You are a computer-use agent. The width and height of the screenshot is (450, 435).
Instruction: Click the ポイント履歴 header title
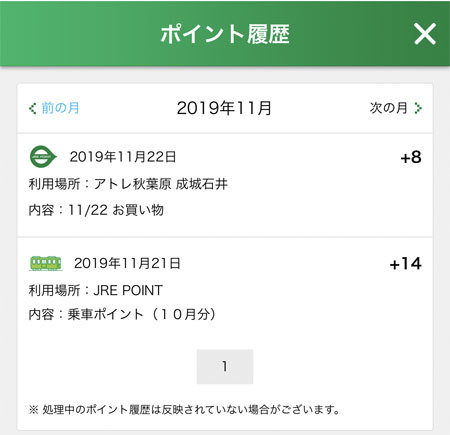coord(225,34)
